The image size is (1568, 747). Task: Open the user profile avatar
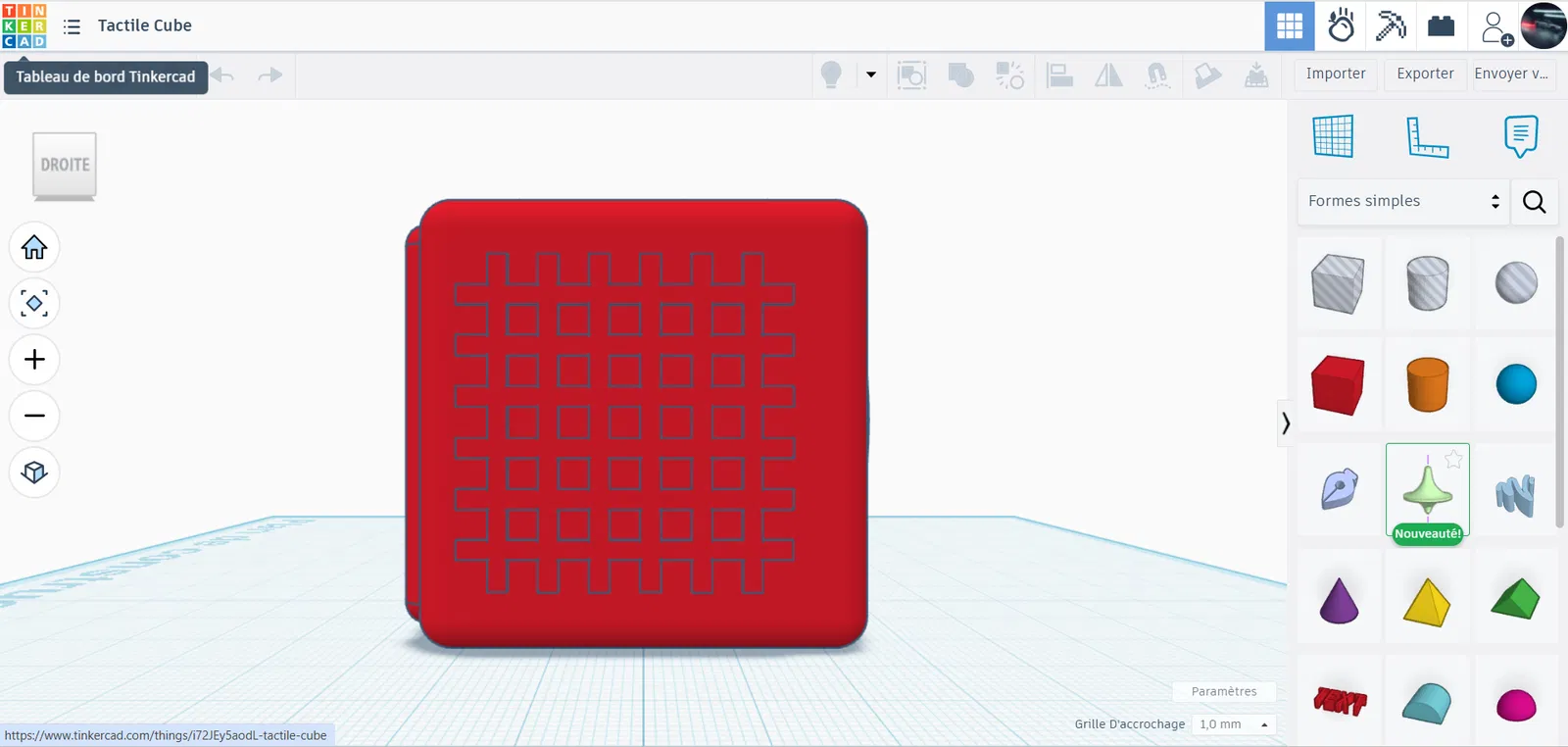pyautogui.click(x=1543, y=25)
